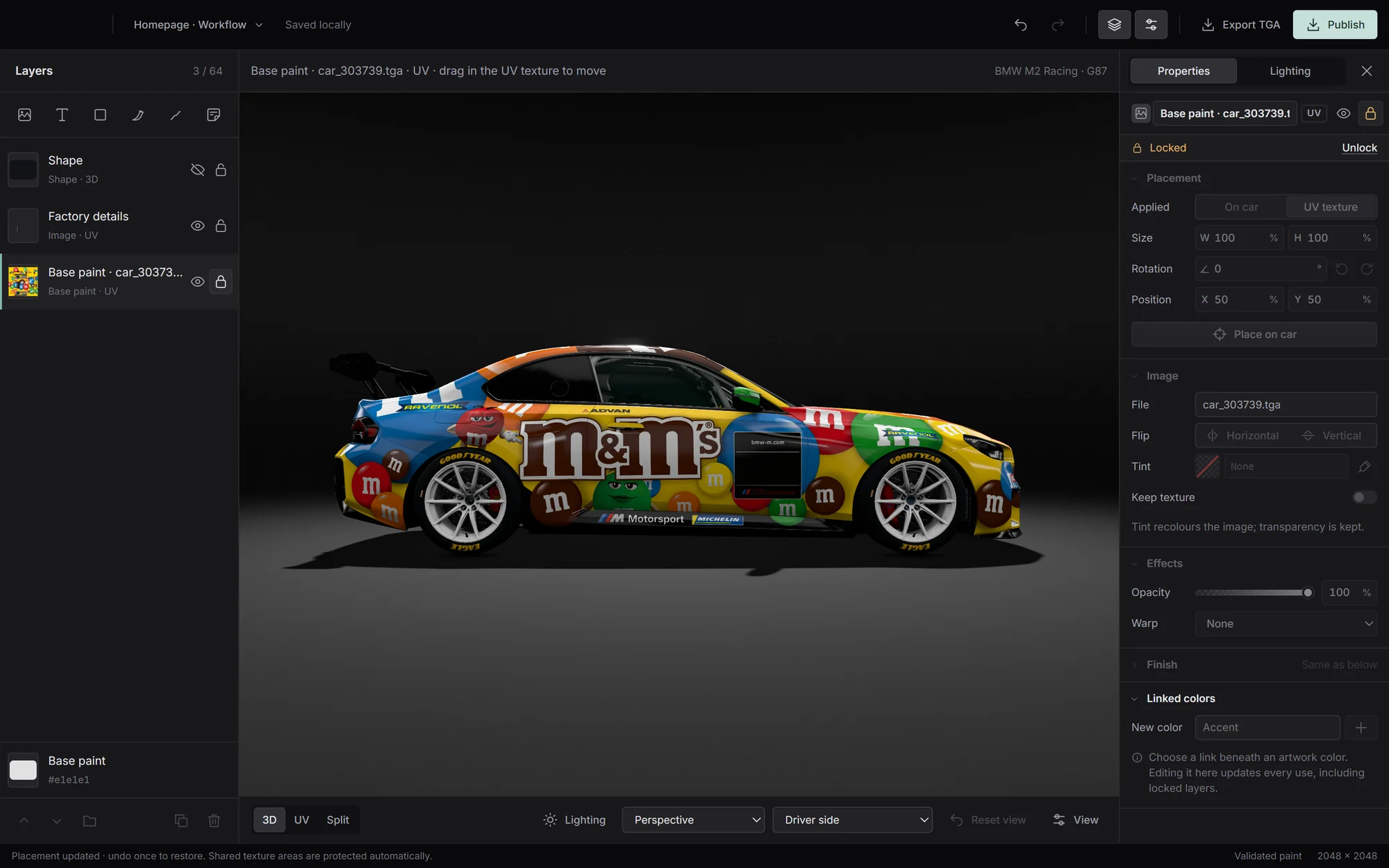Hide Base paint car_30373 layer in list
Image resolution: width=1389 pixels, height=868 pixels.
(197, 282)
